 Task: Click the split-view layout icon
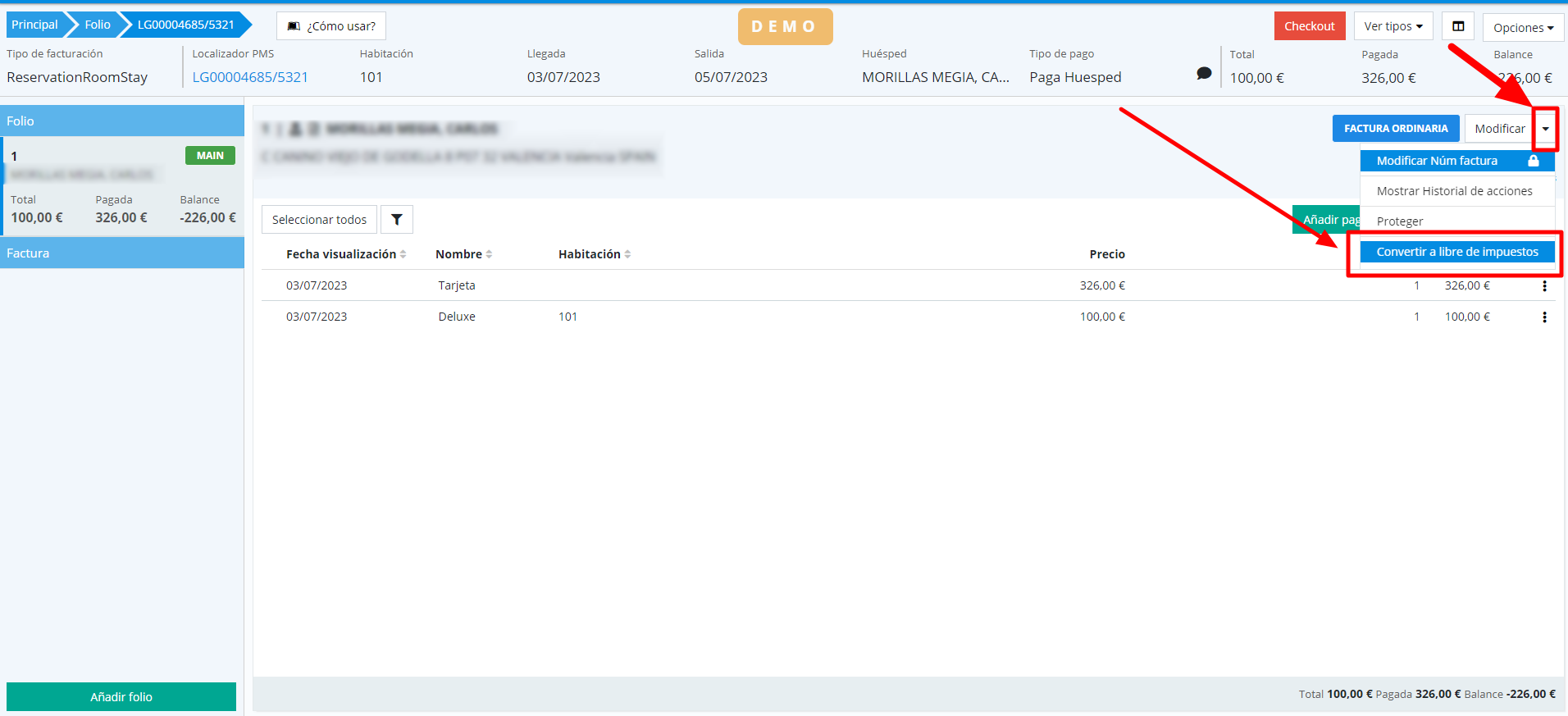click(x=1458, y=26)
